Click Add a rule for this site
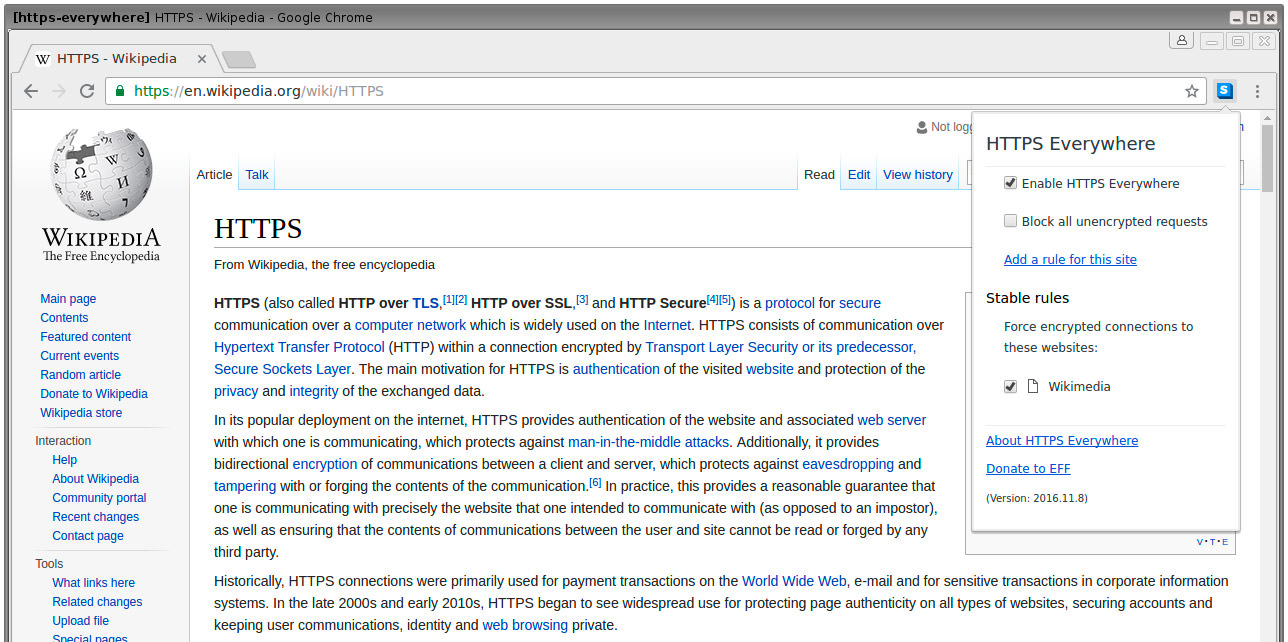This screenshot has height=642, width=1288. click(1070, 260)
